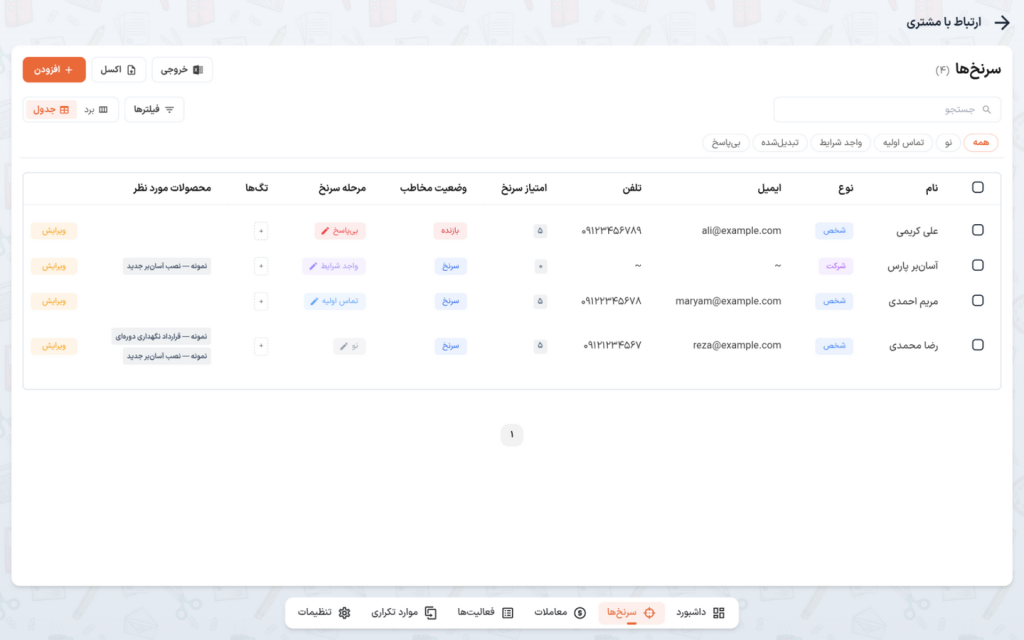Go to معاملات in bottom navigation
1024x640 pixels.
(x=560, y=613)
